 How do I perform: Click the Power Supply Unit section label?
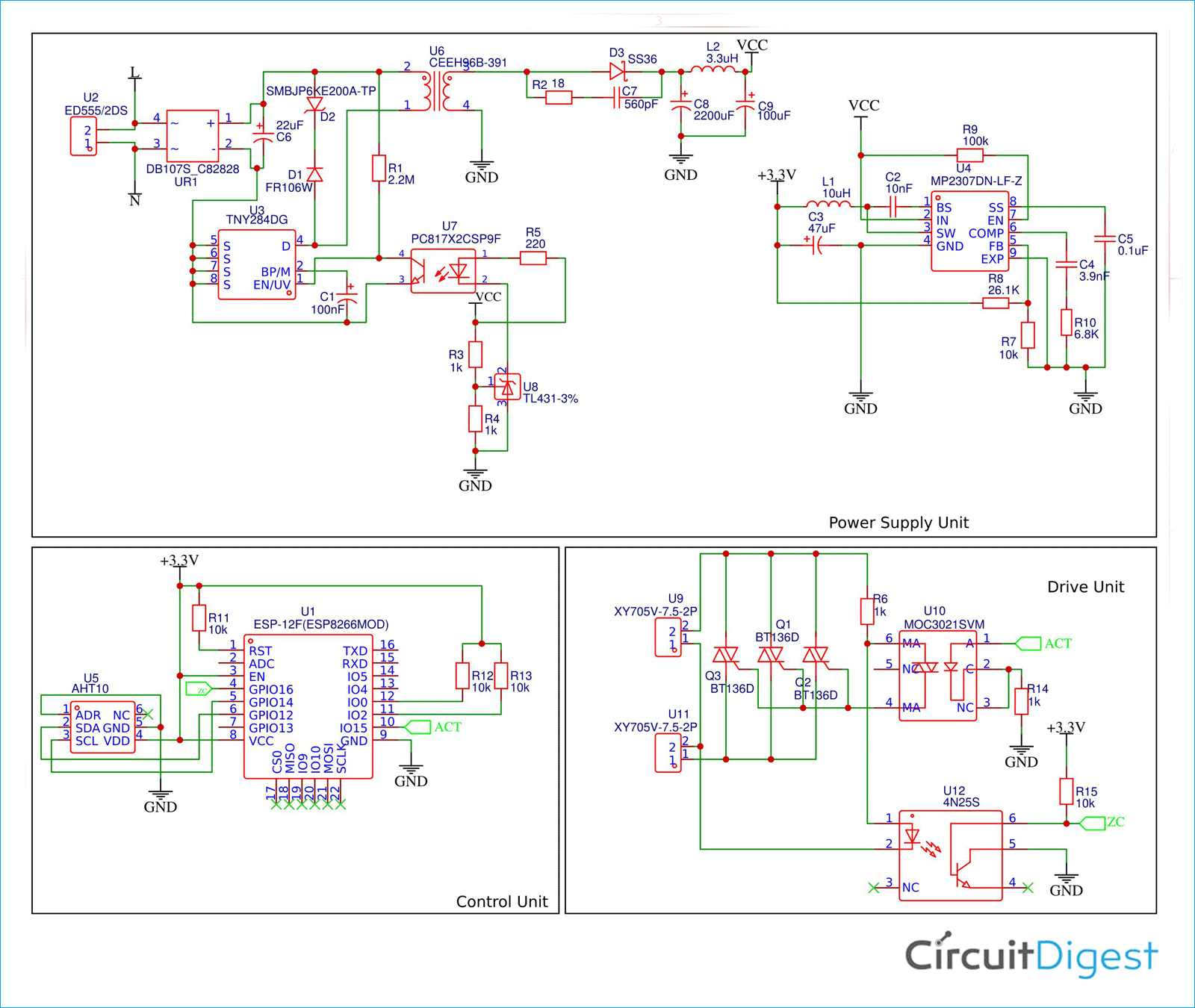pyautogui.click(x=898, y=522)
